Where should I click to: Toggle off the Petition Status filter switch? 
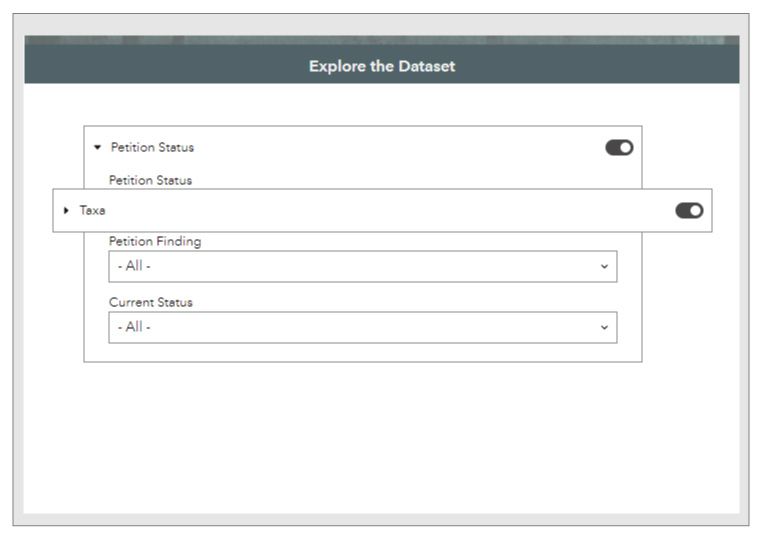click(619, 147)
